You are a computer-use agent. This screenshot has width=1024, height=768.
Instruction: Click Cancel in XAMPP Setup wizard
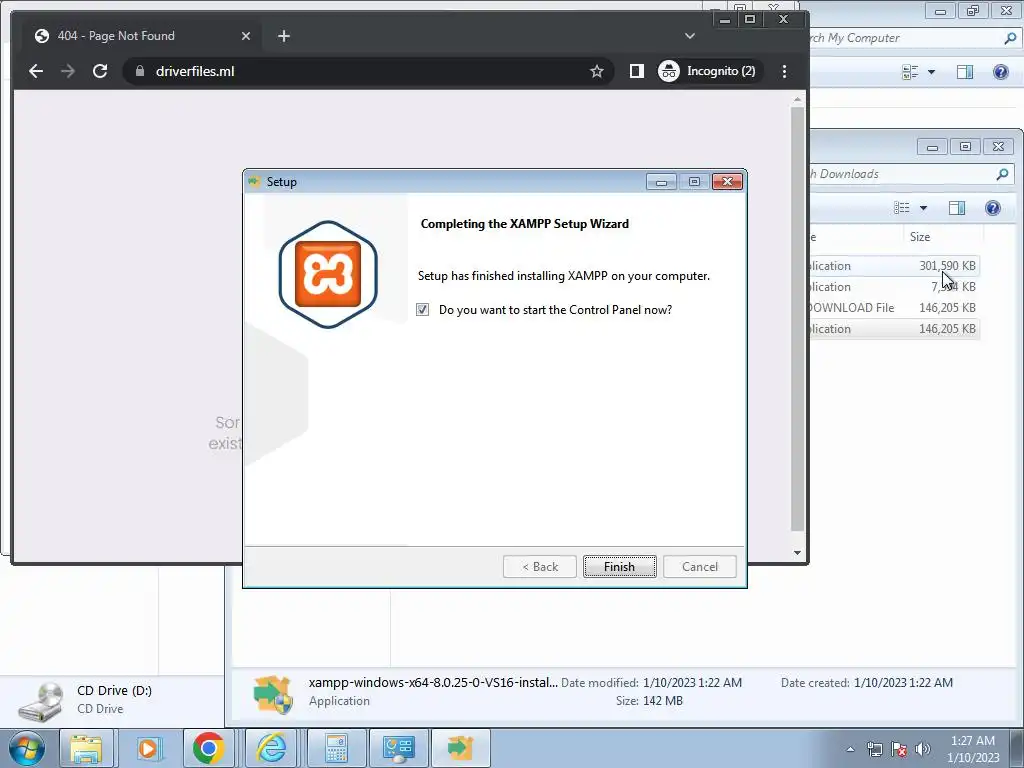(x=699, y=566)
